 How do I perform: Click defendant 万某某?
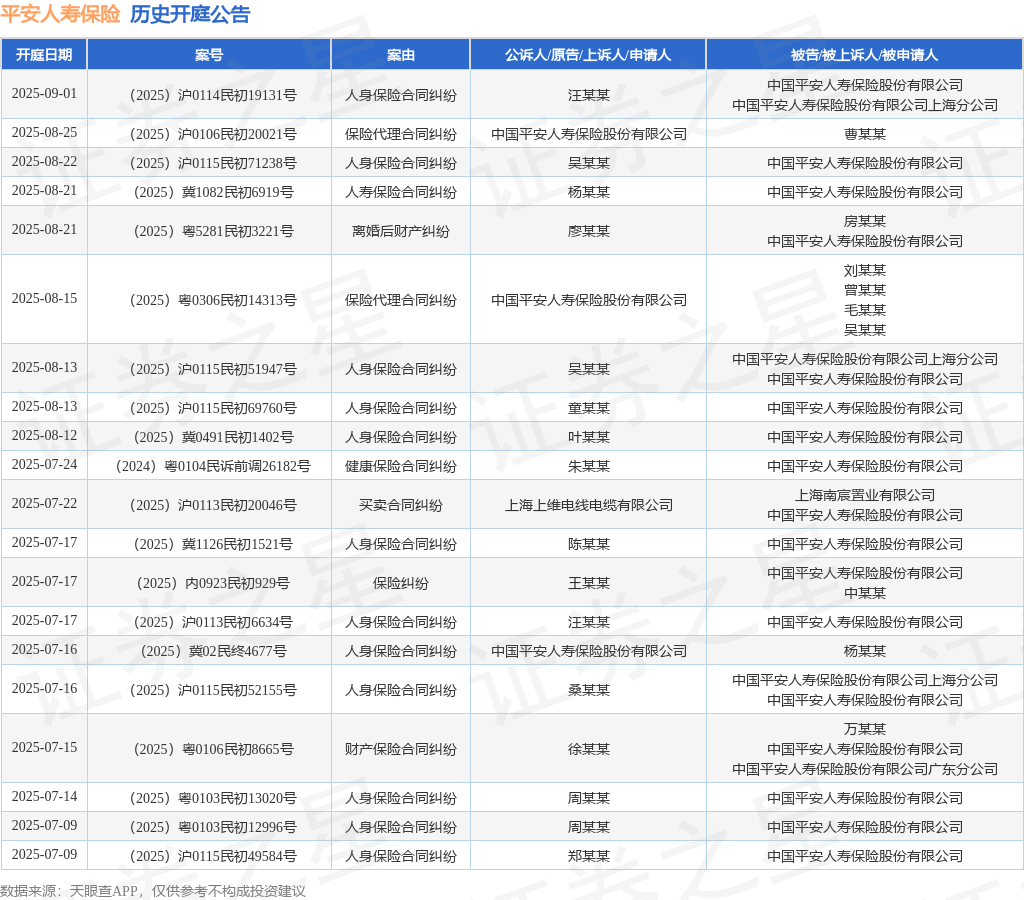tap(865, 730)
